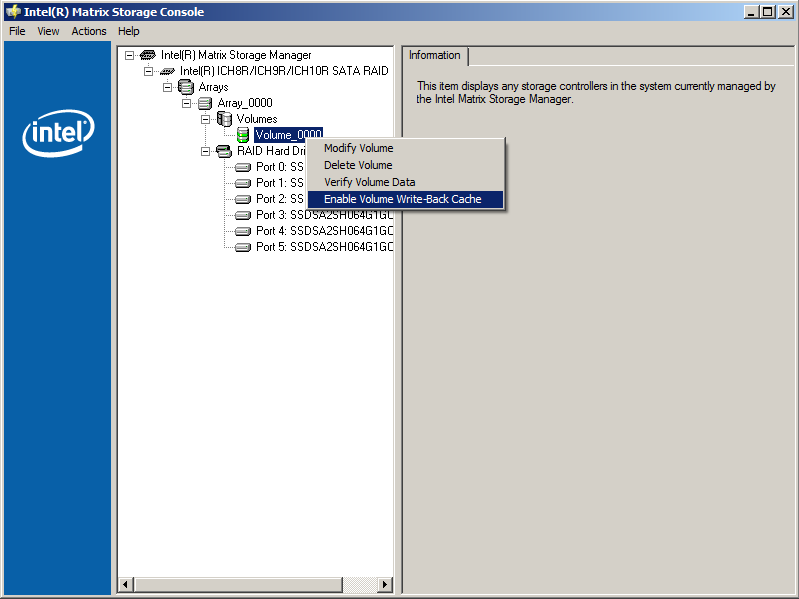Viewport: 799px width, 599px height.
Task: Collapse the Volumes node
Action: [x=205, y=119]
